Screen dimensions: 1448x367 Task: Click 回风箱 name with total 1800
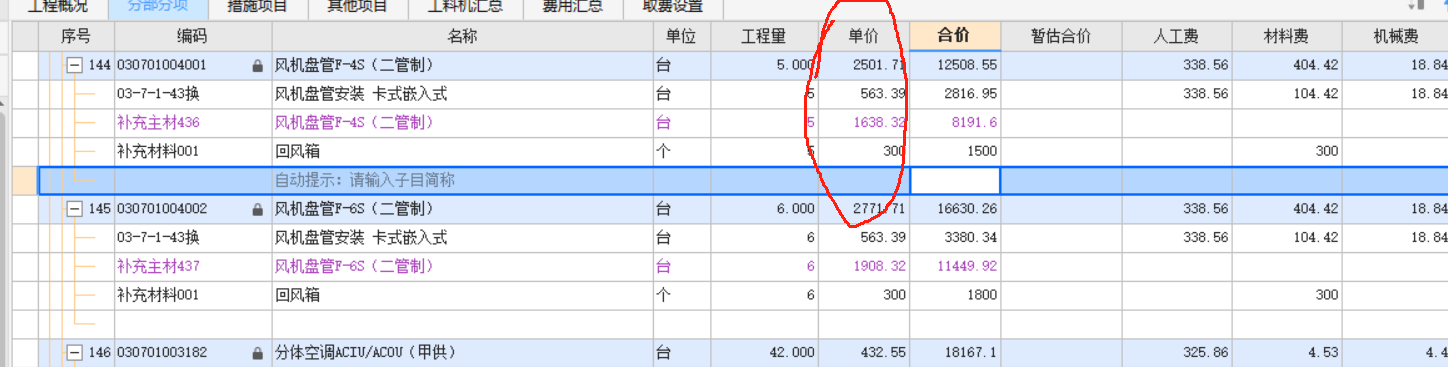pos(297,296)
